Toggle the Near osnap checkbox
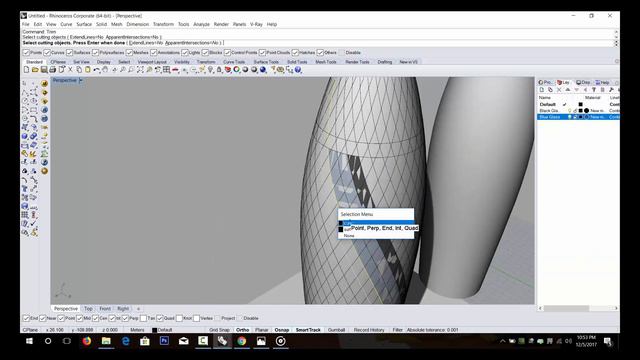 (43, 318)
